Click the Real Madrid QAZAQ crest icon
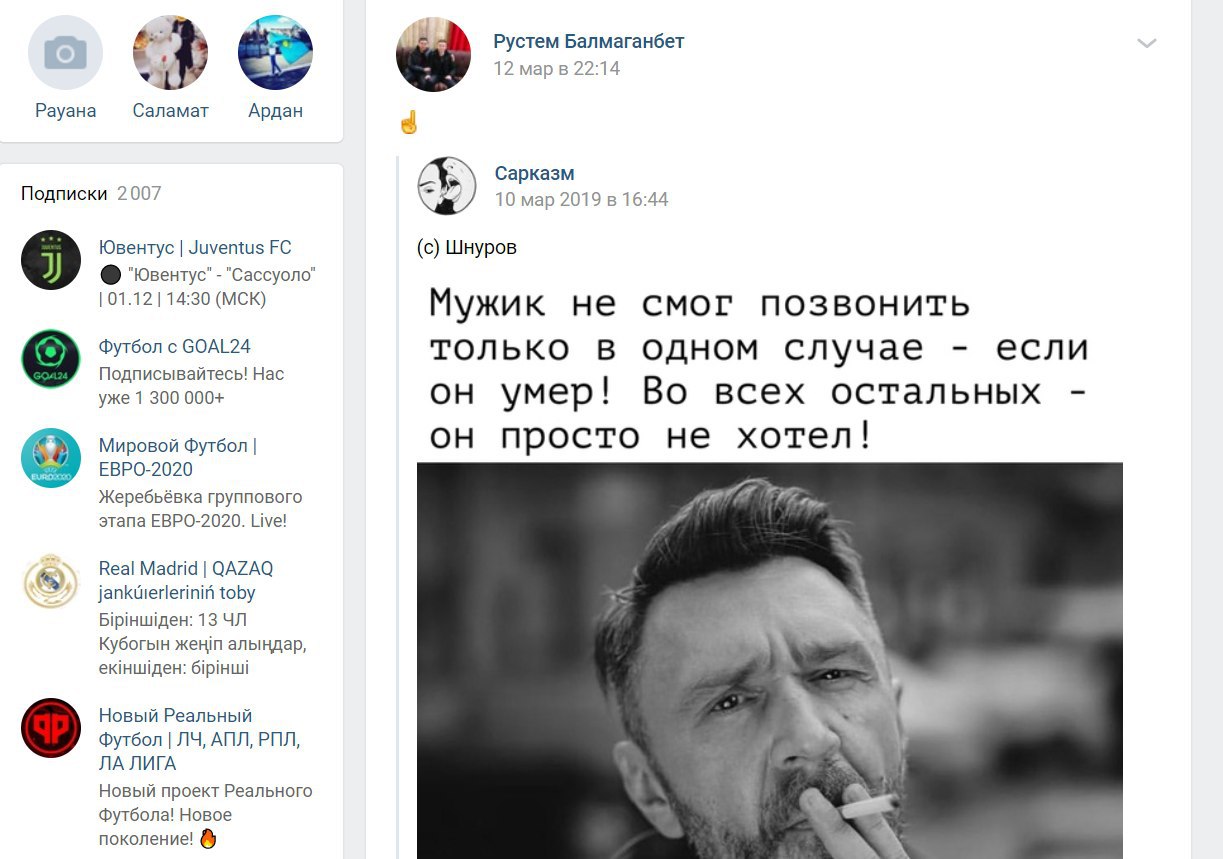This screenshot has height=859, width=1223. 51,581
